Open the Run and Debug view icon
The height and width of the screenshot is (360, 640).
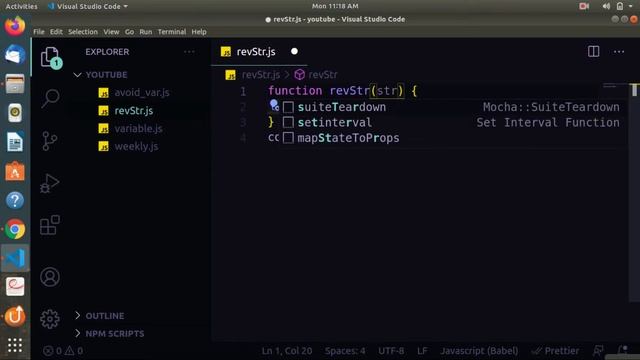click(50, 183)
